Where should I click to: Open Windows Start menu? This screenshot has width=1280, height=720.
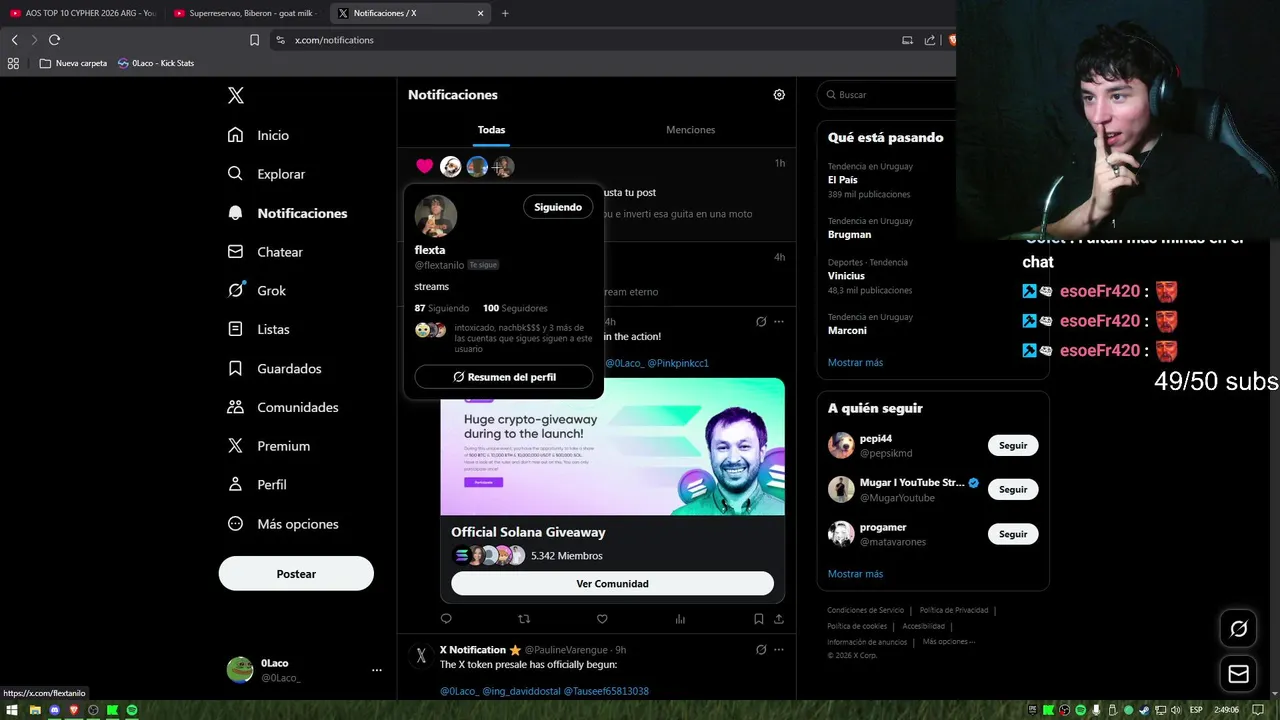pyautogui.click(x=14, y=710)
